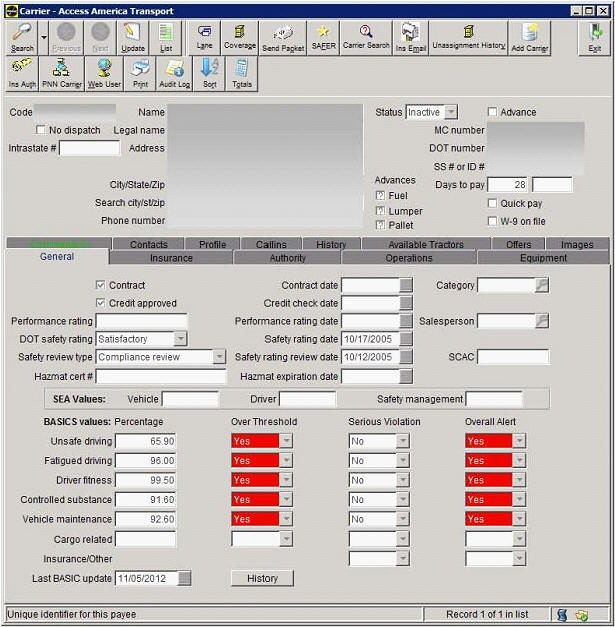Switch to the Insurance tab
Screen dimensions: 615x627
click(x=171, y=257)
